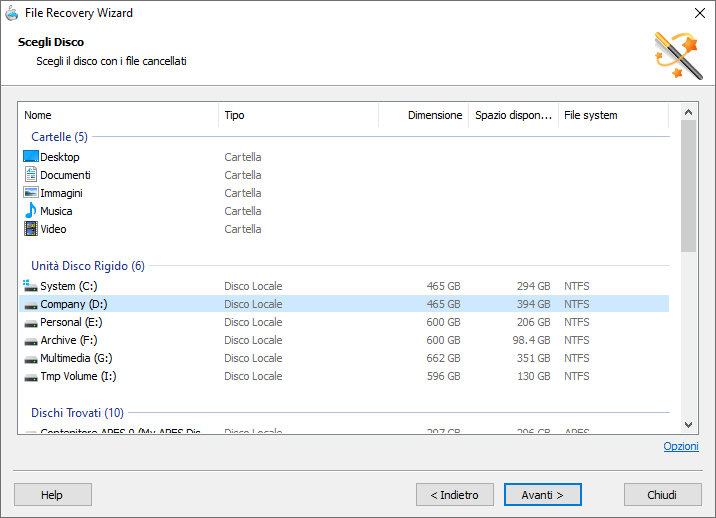Image resolution: width=716 pixels, height=518 pixels.
Task: Click the scrollbar down arrow
Action: (689, 425)
